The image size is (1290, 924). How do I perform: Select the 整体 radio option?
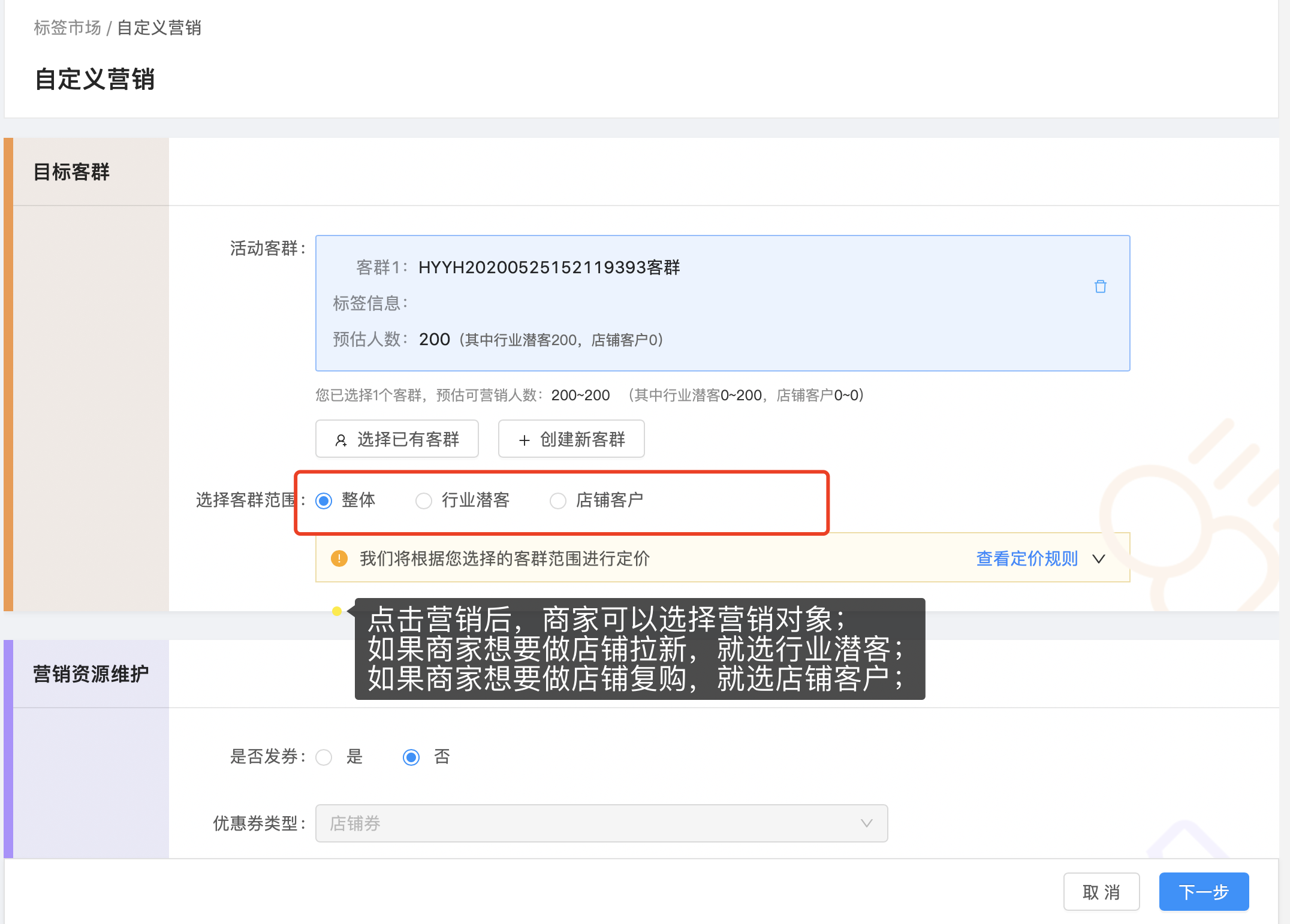pos(324,500)
